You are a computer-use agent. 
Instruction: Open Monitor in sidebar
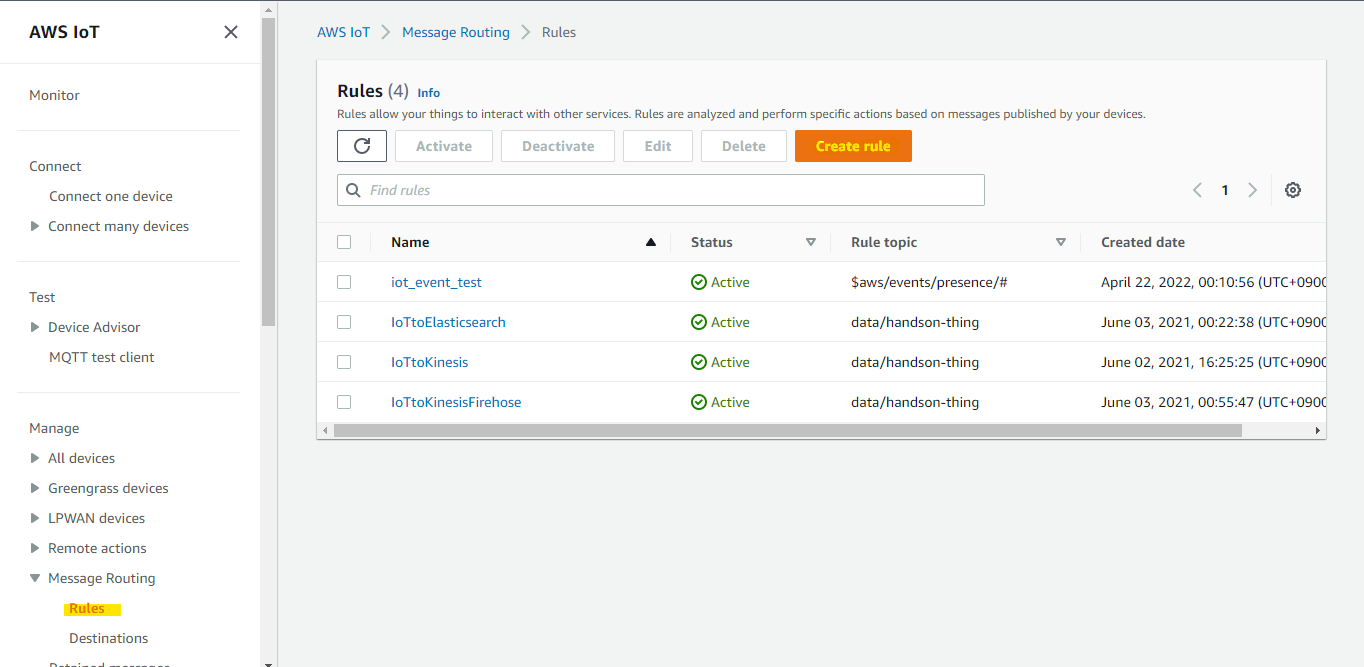pos(54,95)
